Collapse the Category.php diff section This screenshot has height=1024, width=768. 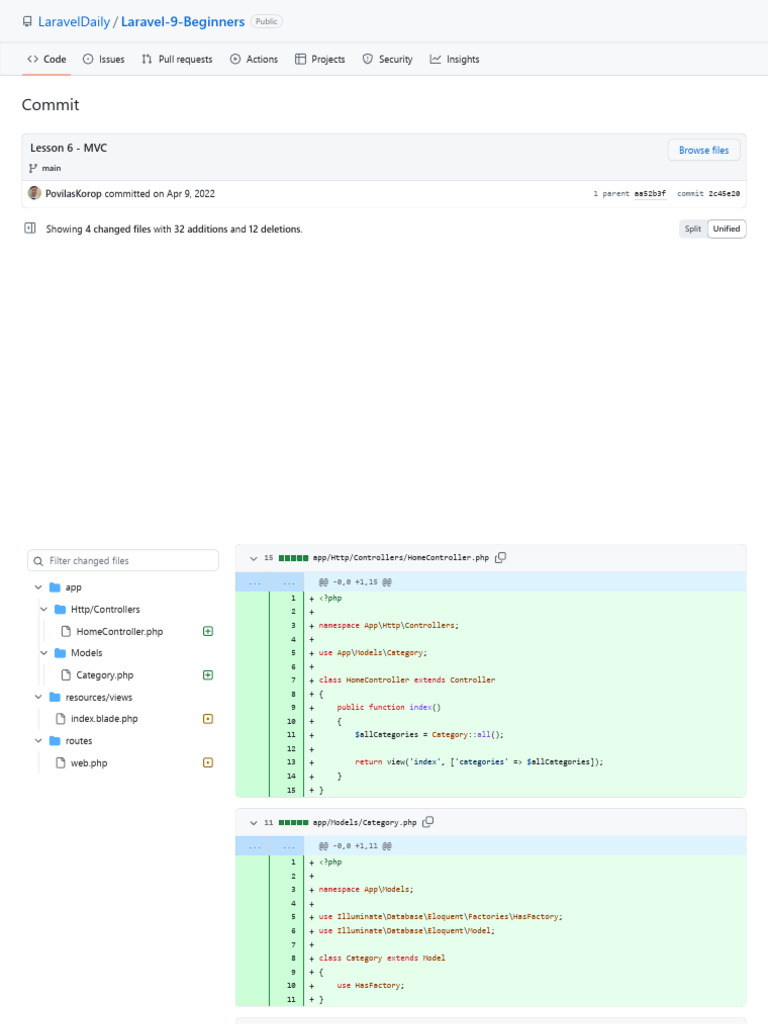[254, 822]
